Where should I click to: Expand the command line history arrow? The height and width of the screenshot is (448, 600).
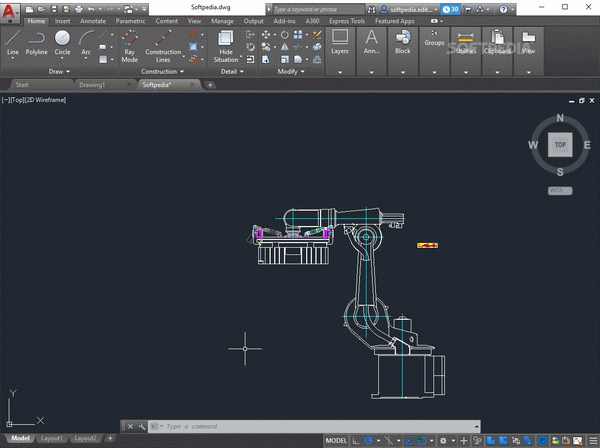(476, 426)
